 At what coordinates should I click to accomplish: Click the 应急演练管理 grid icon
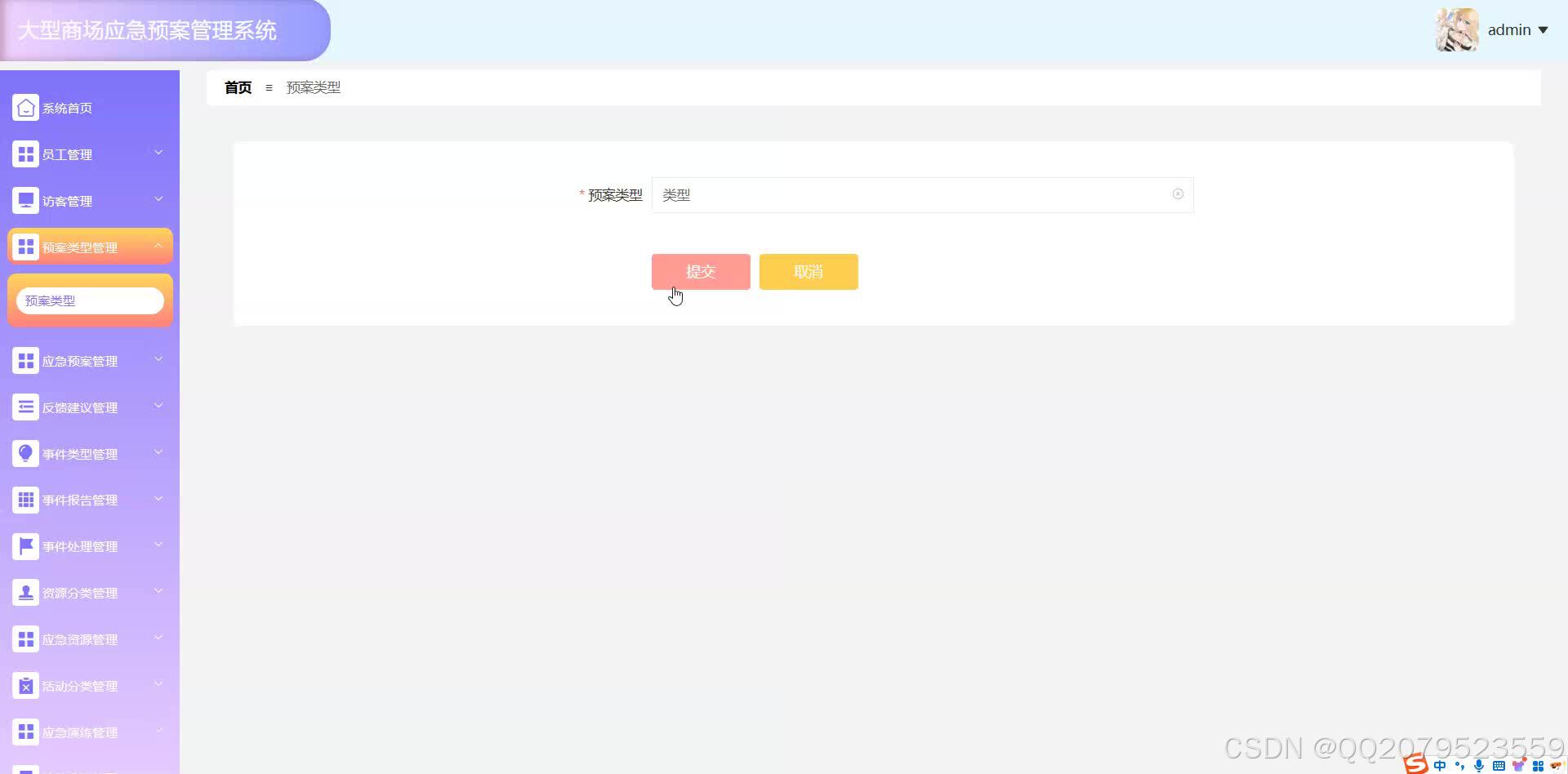tap(25, 732)
